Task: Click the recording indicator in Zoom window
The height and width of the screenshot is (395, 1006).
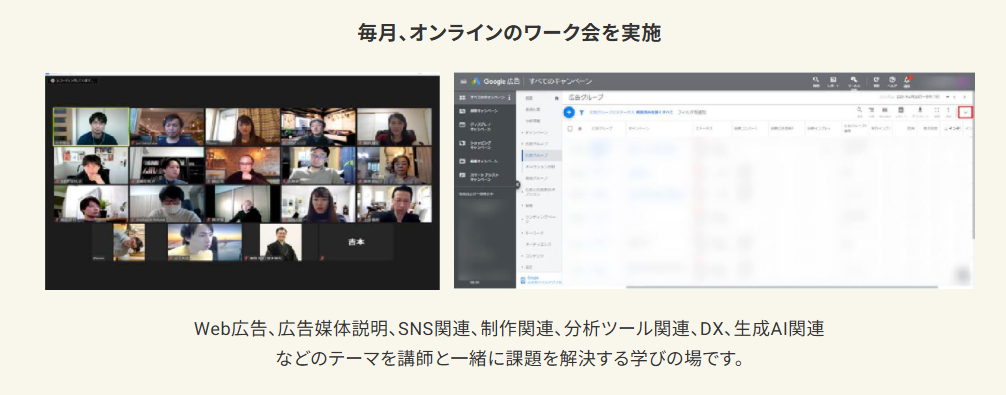Action: tap(72, 81)
